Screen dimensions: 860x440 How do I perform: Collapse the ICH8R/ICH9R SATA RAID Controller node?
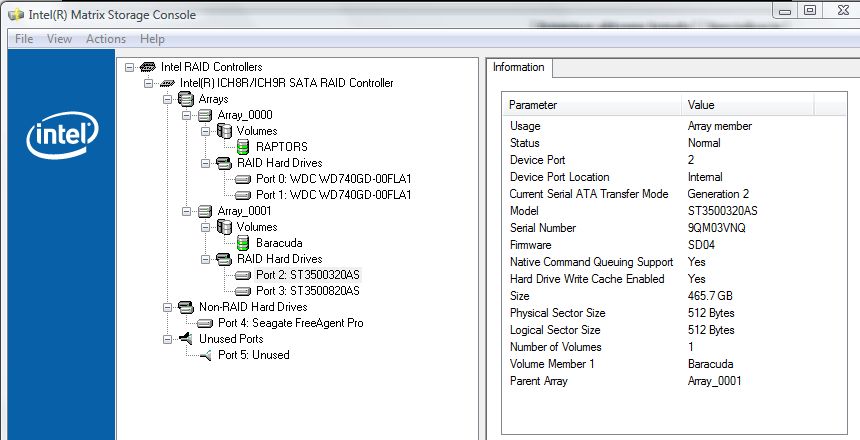[x=148, y=83]
